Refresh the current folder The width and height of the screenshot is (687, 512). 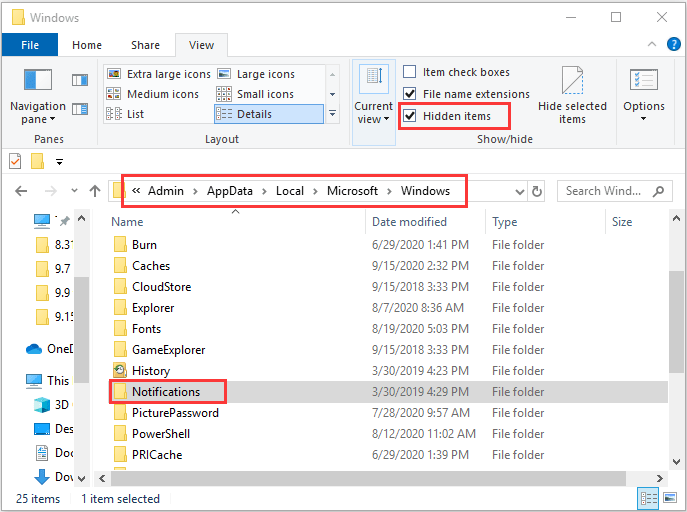[x=537, y=191]
